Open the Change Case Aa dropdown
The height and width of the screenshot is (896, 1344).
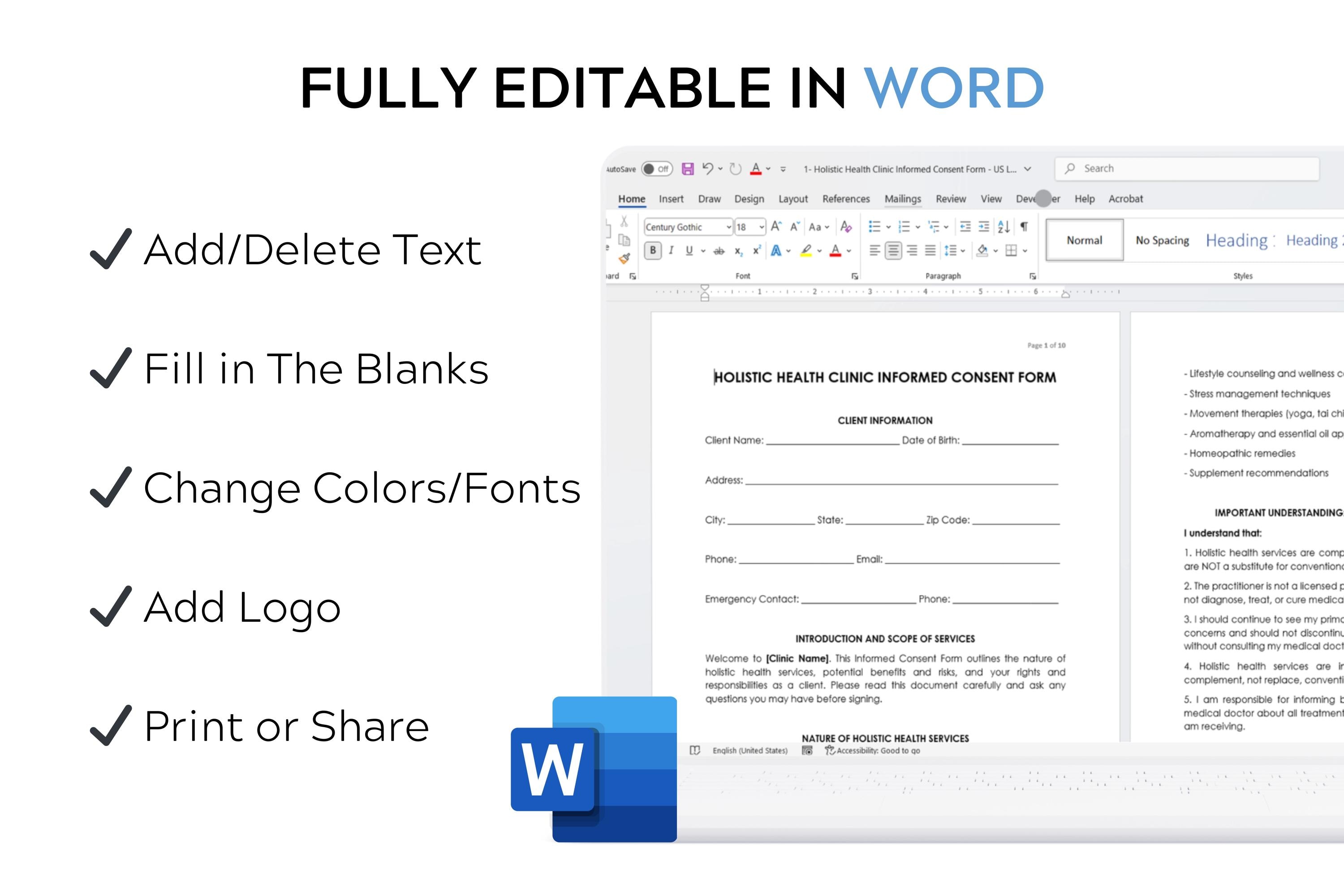(x=819, y=227)
